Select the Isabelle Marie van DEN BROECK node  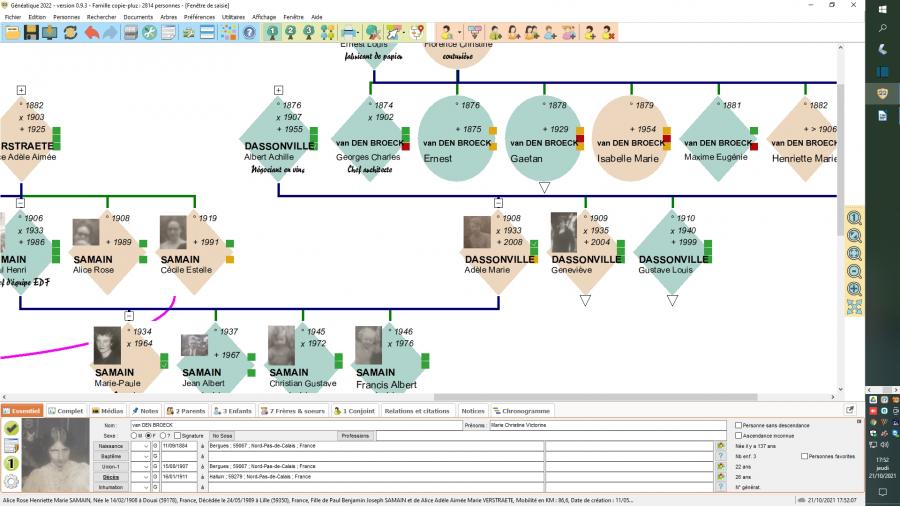[630, 138]
